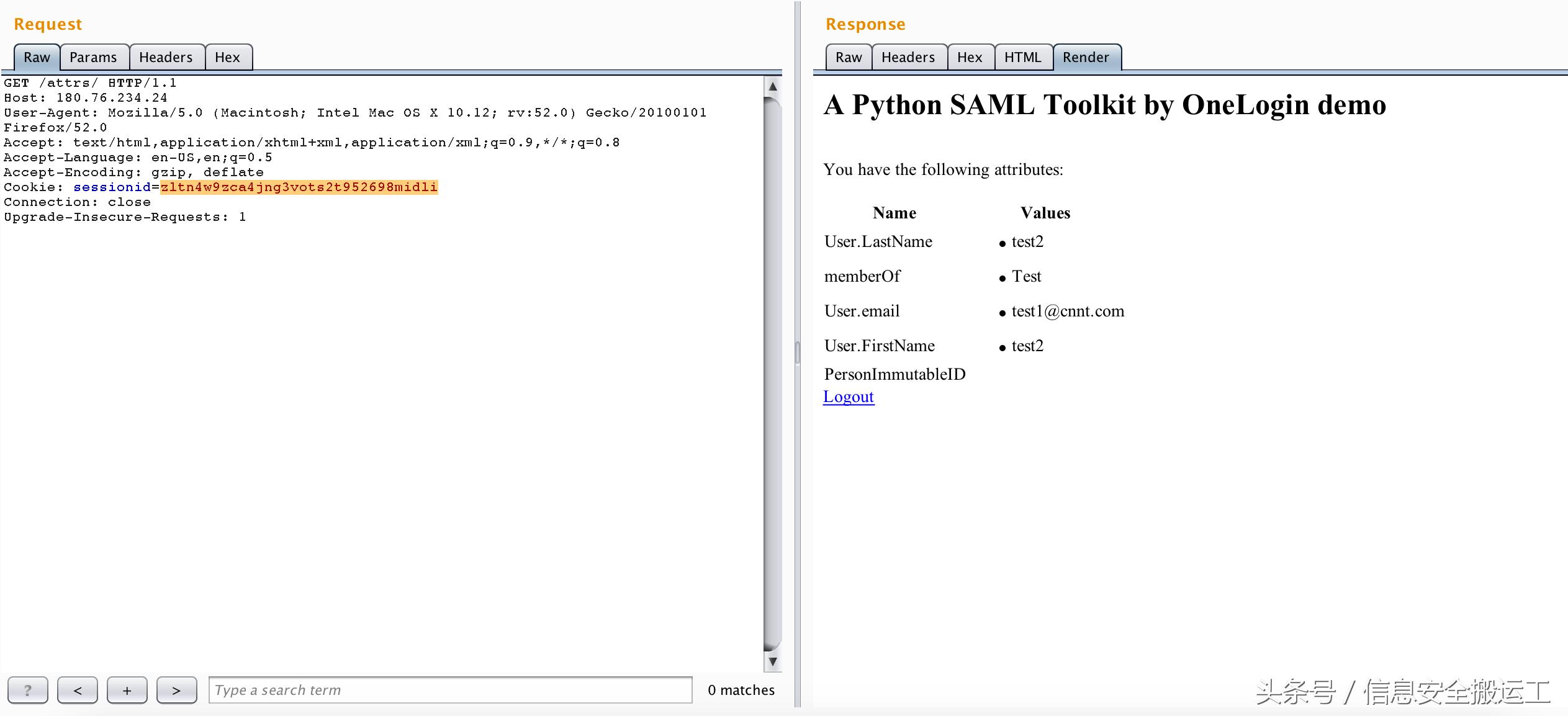Select the response Render tab

pyautogui.click(x=1085, y=57)
